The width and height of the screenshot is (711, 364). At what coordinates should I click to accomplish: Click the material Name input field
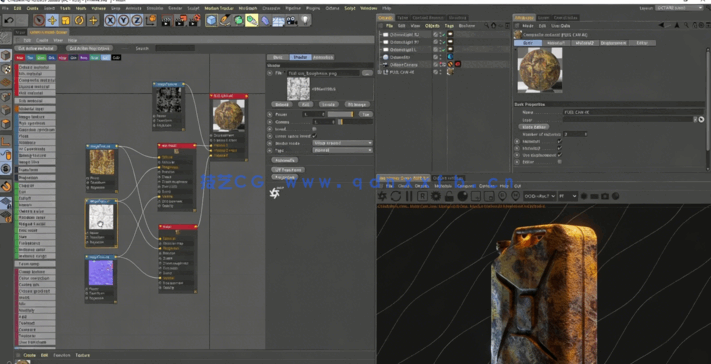pos(633,112)
